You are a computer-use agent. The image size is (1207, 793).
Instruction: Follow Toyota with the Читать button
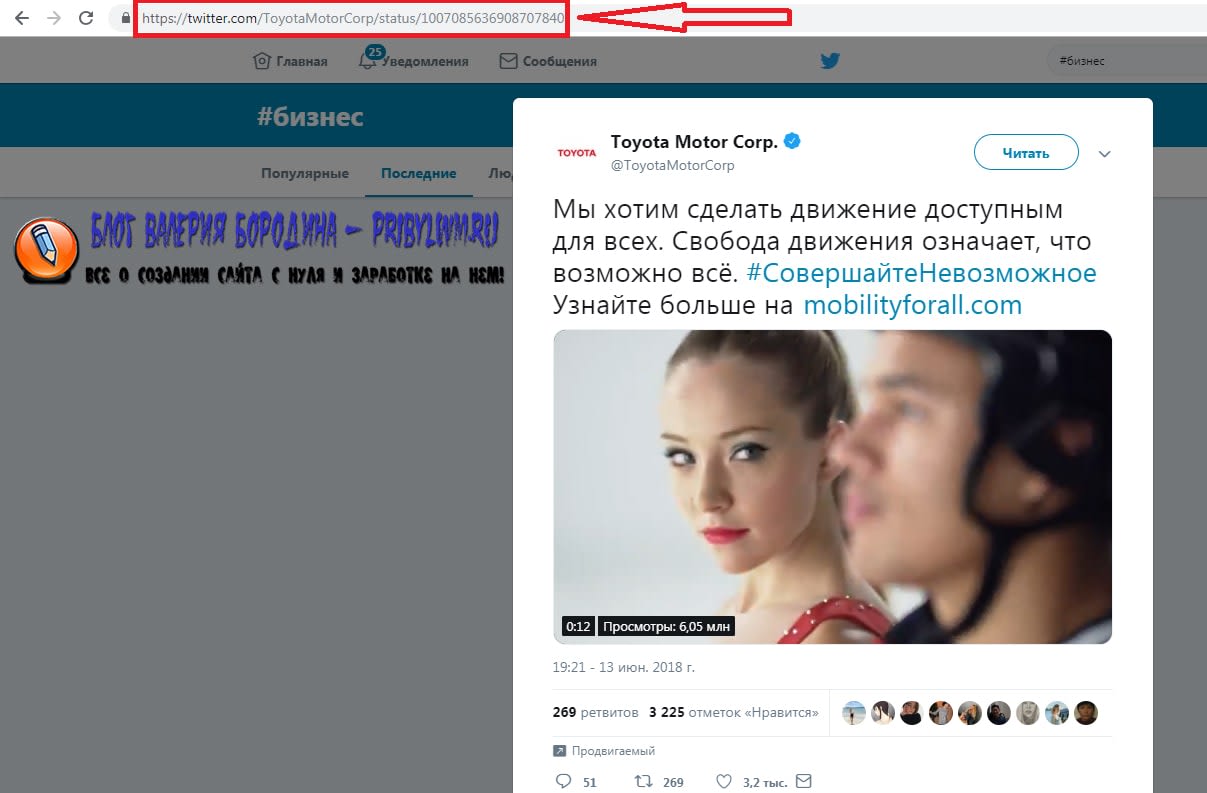[1026, 153]
